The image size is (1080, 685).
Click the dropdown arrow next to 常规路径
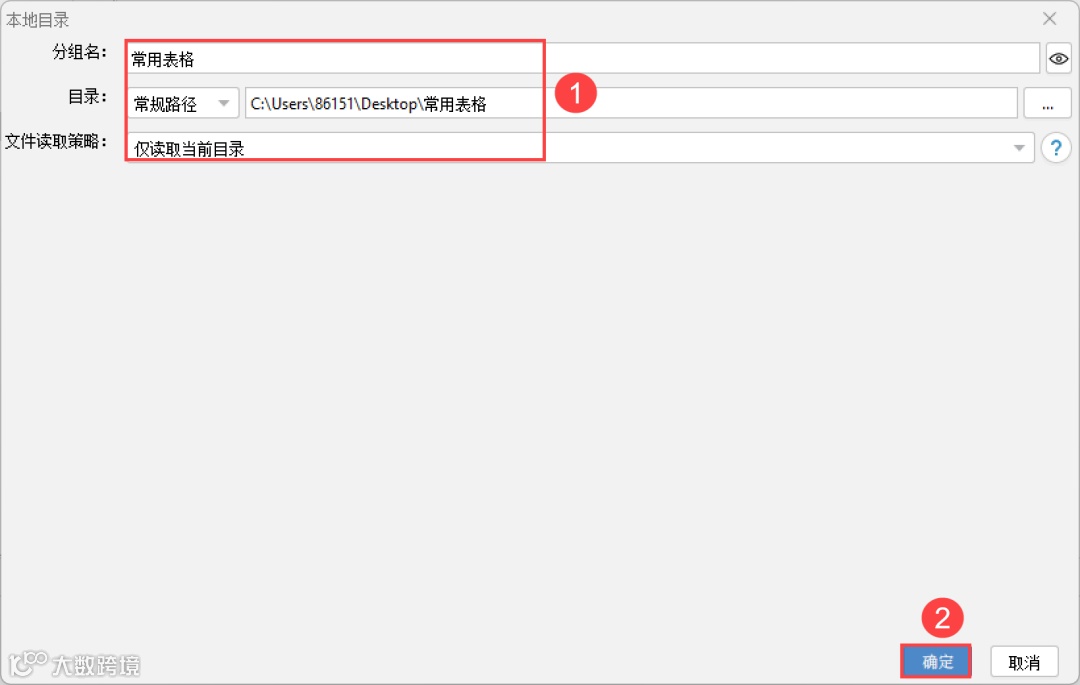click(x=222, y=102)
